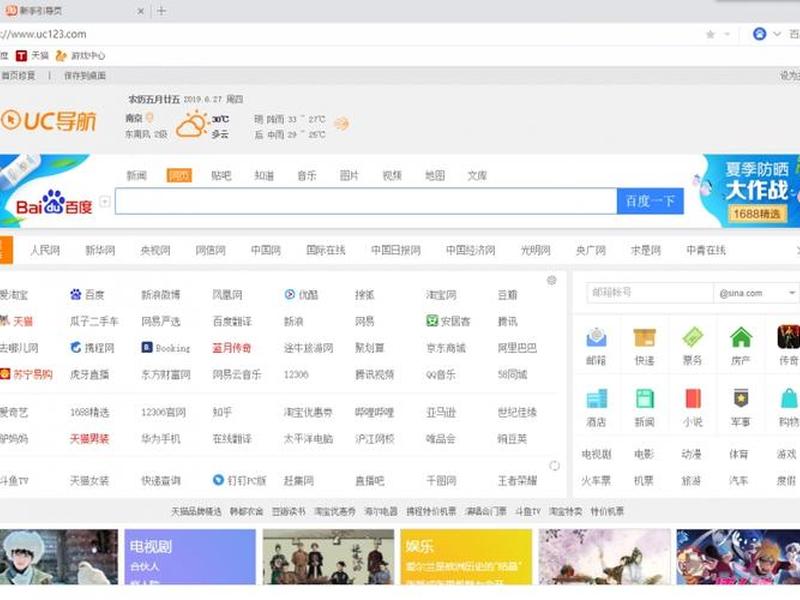The image size is (800, 600).
Task: Select the 音乐 search tab
Action: pos(307,176)
